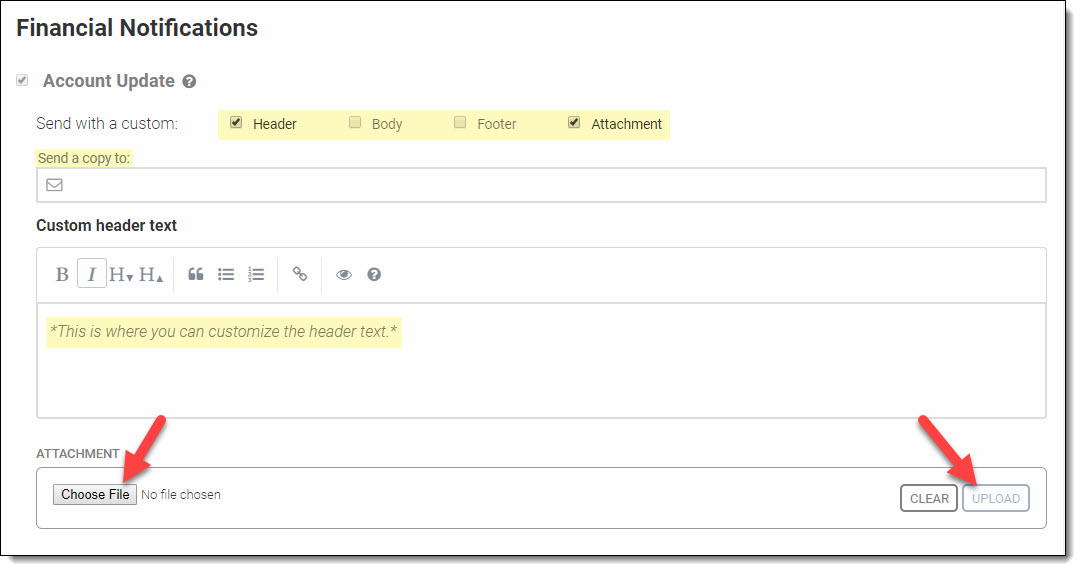Insert a hyperlink using link icon
This screenshot has height=571, width=1081.
point(300,274)
